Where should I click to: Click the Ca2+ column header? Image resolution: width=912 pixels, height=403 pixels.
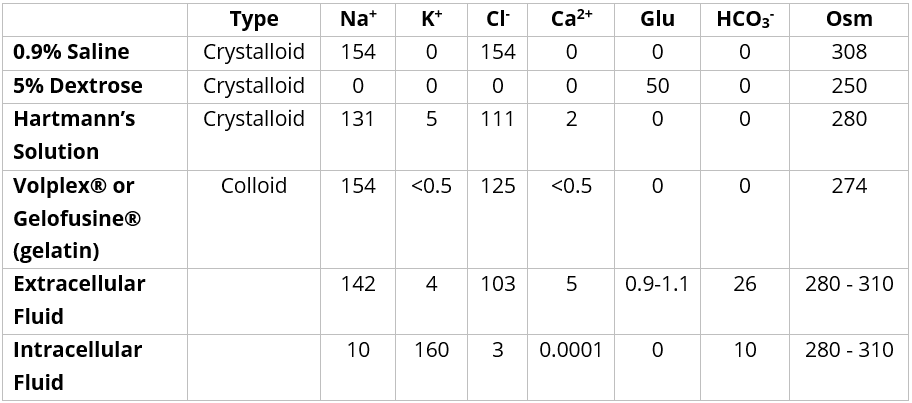[571, 19]
